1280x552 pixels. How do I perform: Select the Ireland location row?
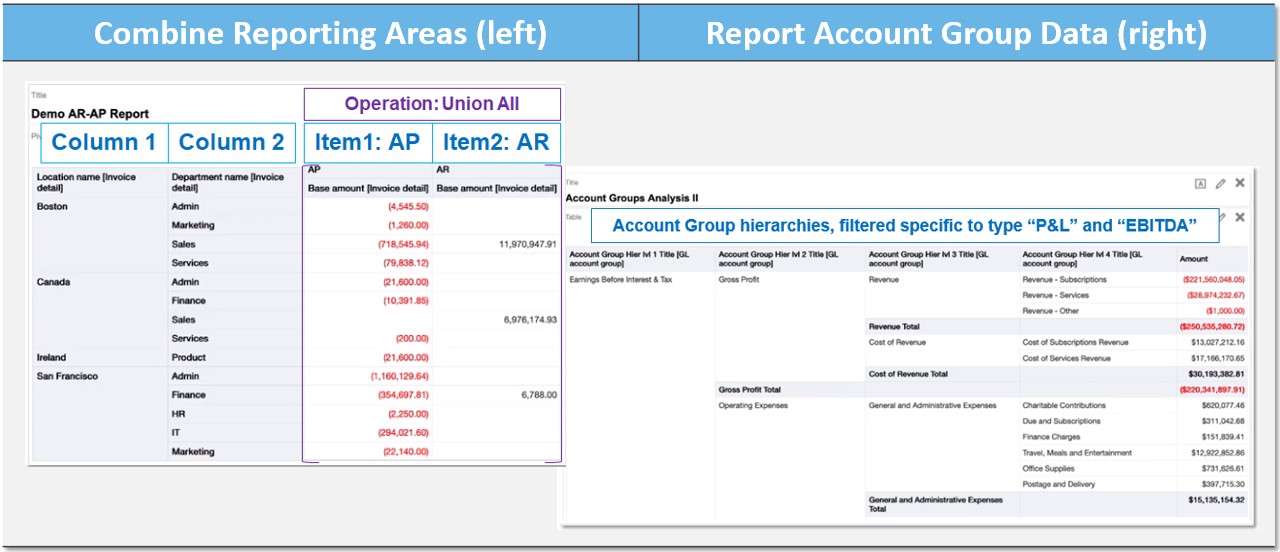[x=51, y=357]
